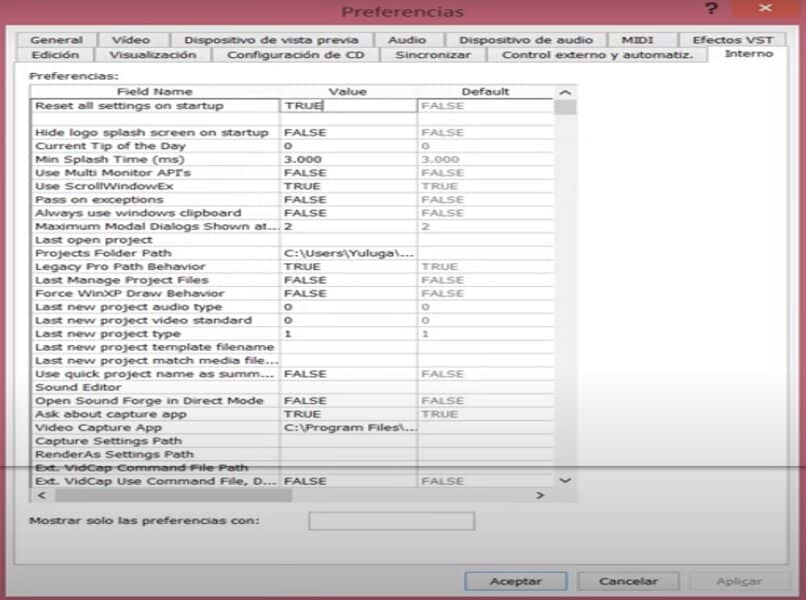Select the Interno tab

pos(748,54)
